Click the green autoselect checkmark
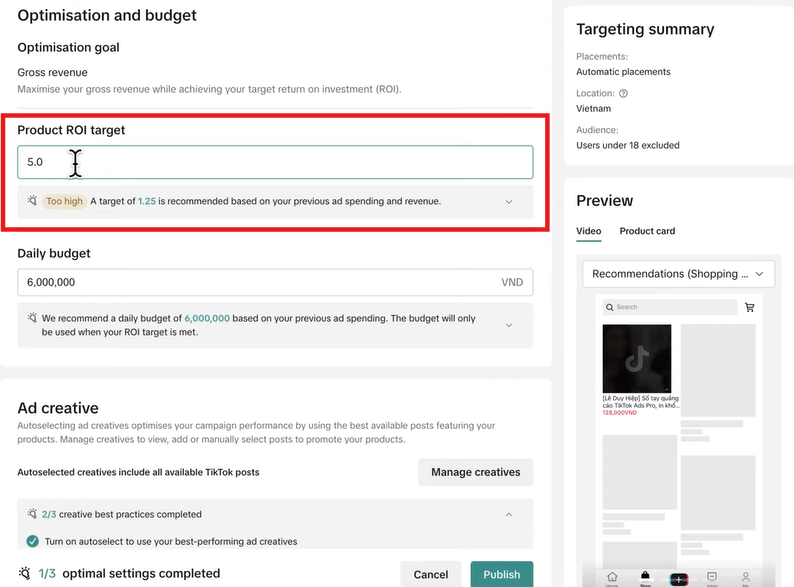The height and width of the screenshot is (587, 794). click(x=33, y=542)
